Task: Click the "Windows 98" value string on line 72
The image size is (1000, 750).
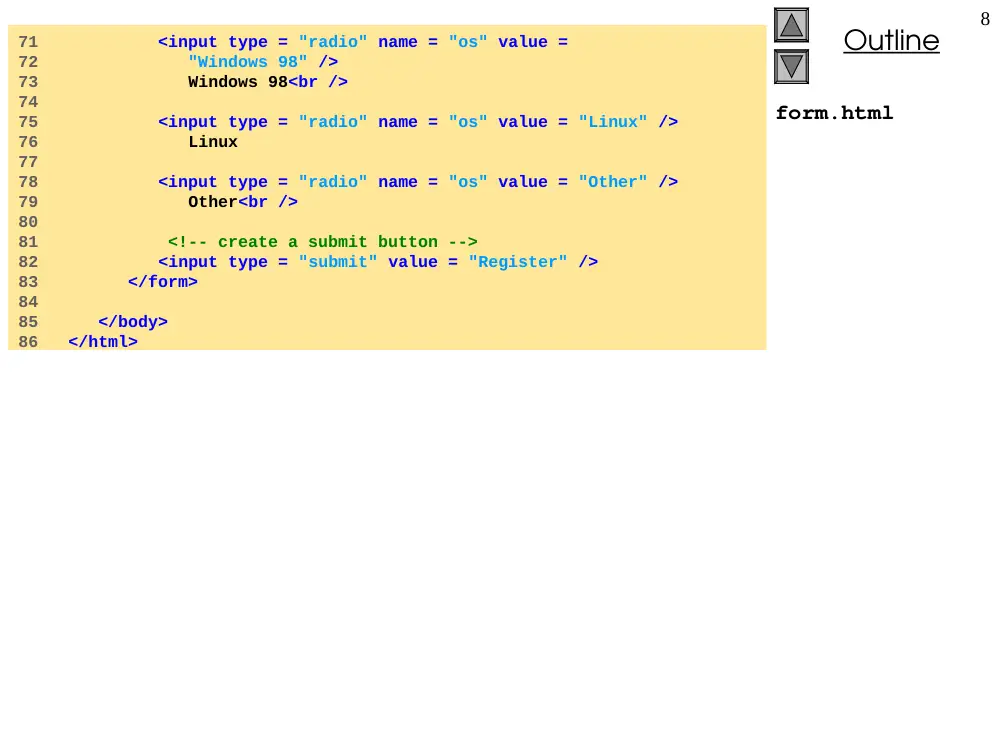Action: [247, 62]
